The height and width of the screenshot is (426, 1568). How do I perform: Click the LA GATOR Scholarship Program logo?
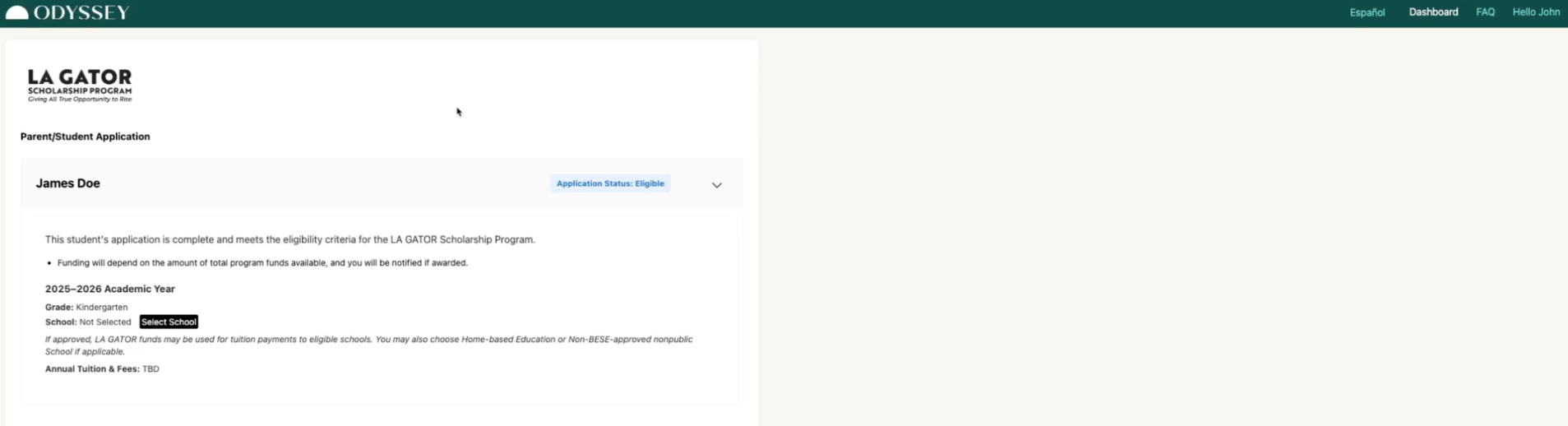point(80,81)
